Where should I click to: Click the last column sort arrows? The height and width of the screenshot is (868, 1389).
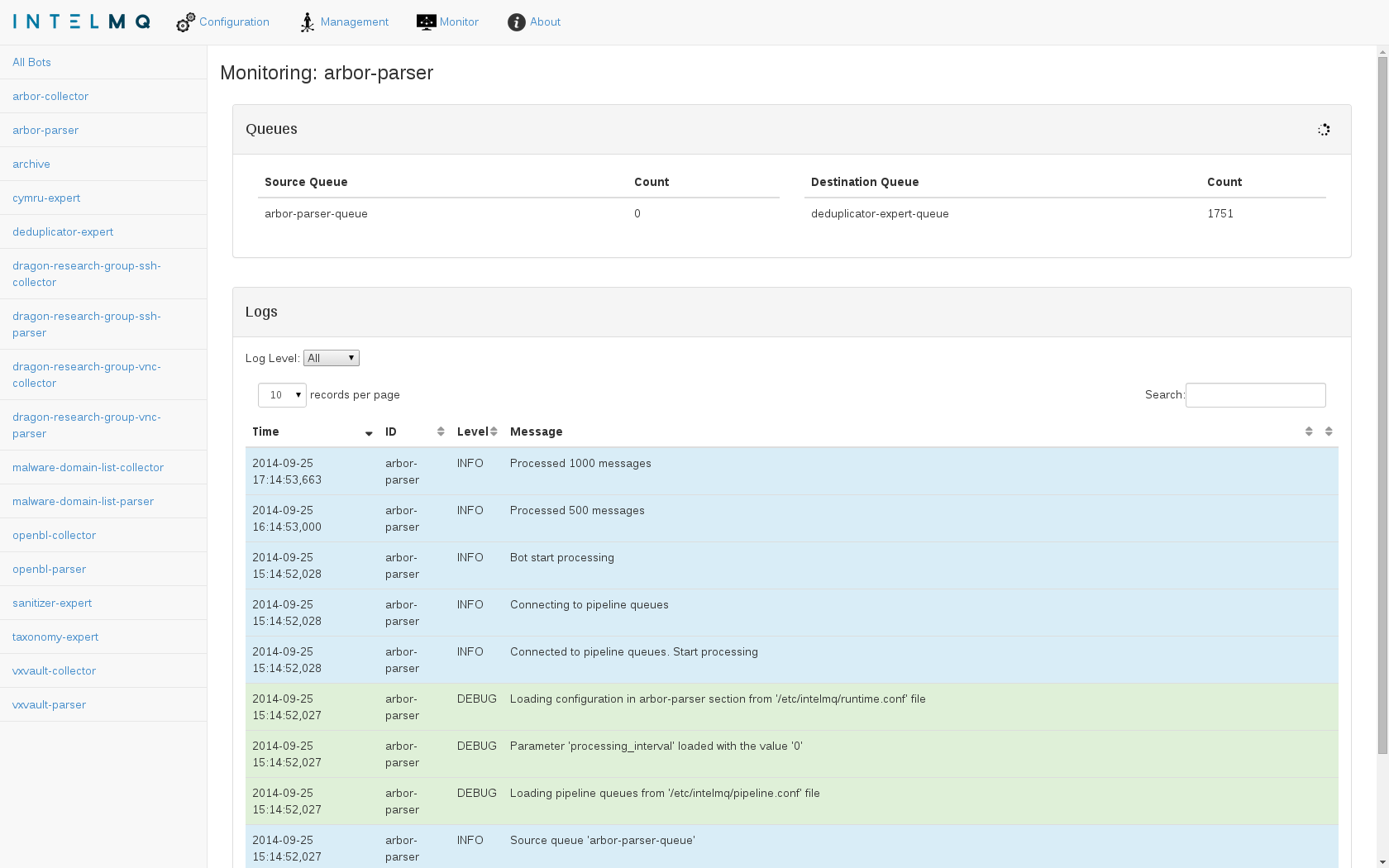point(1329,432)
